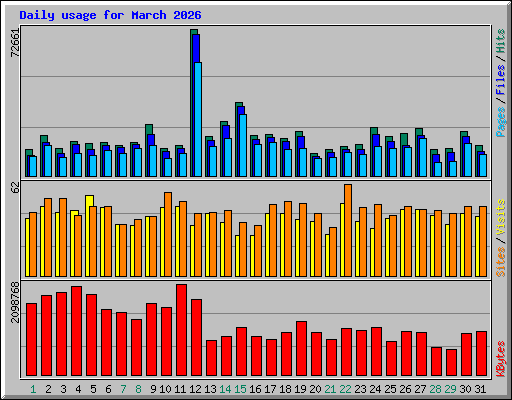Click the cyan pages bar for day 27
Screen dimensions: 512x400
pos(423,158)
